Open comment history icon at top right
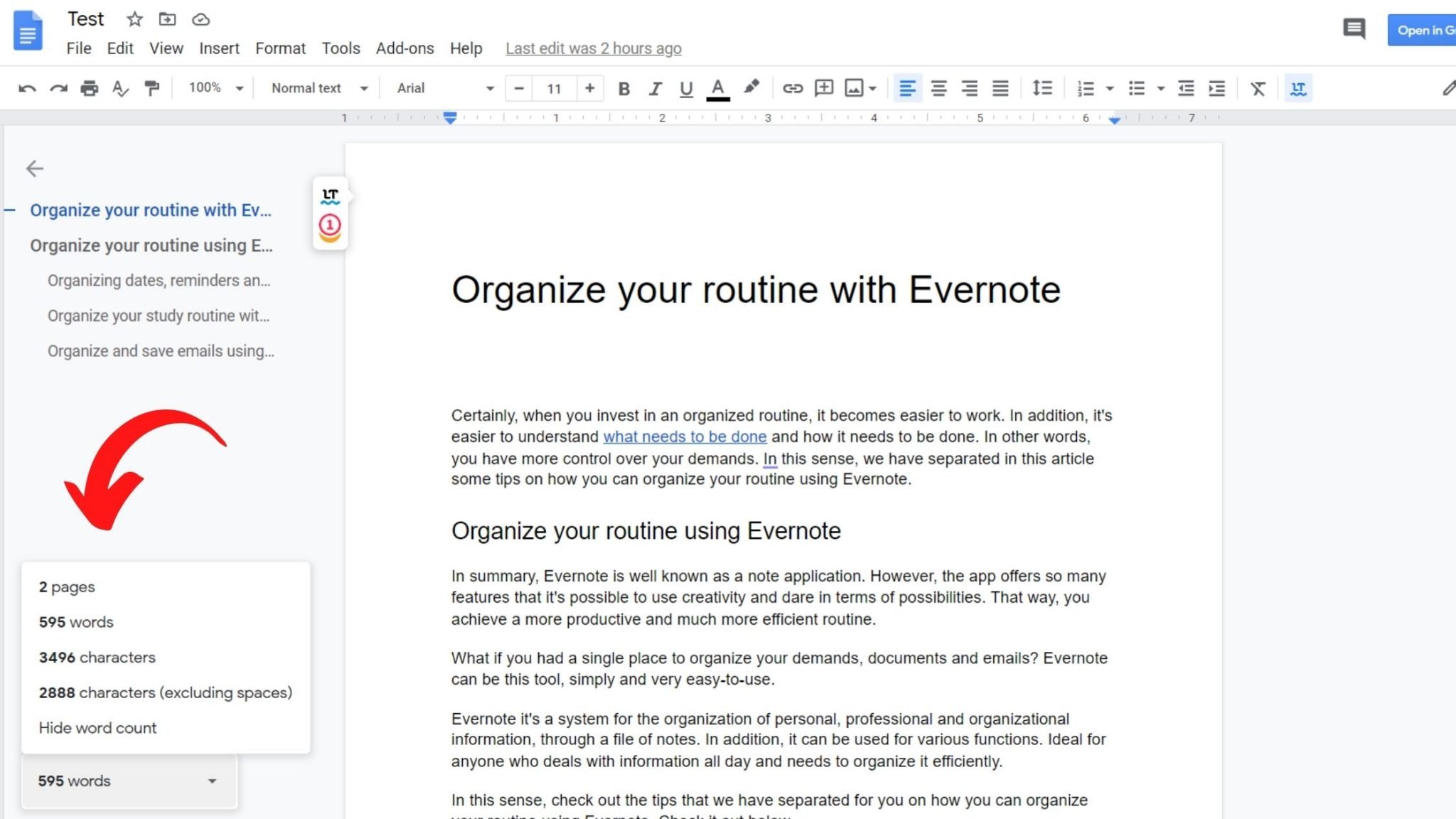Viewport: 1456px width, 819px height. tap(1354, 29)
